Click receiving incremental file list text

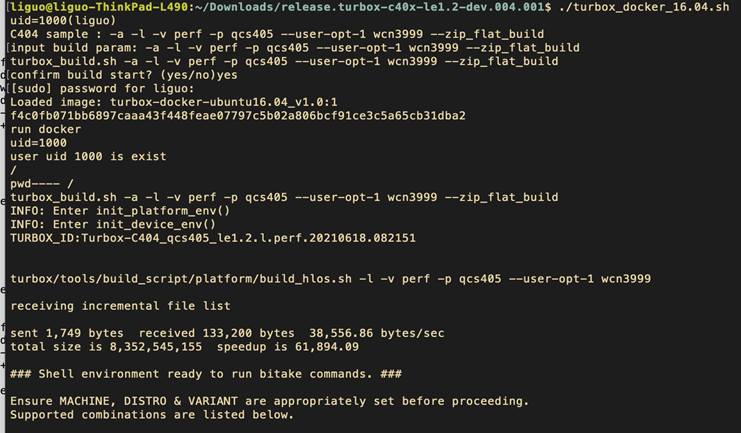tap(120, 306)
